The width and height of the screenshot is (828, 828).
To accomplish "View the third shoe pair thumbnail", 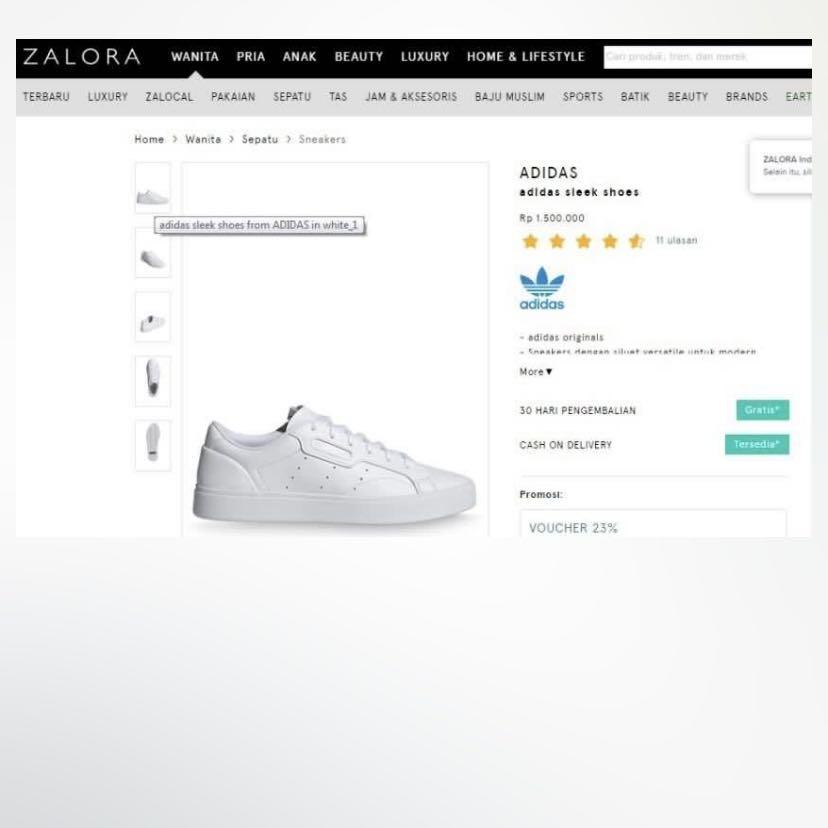I will (x=153, y=317).
